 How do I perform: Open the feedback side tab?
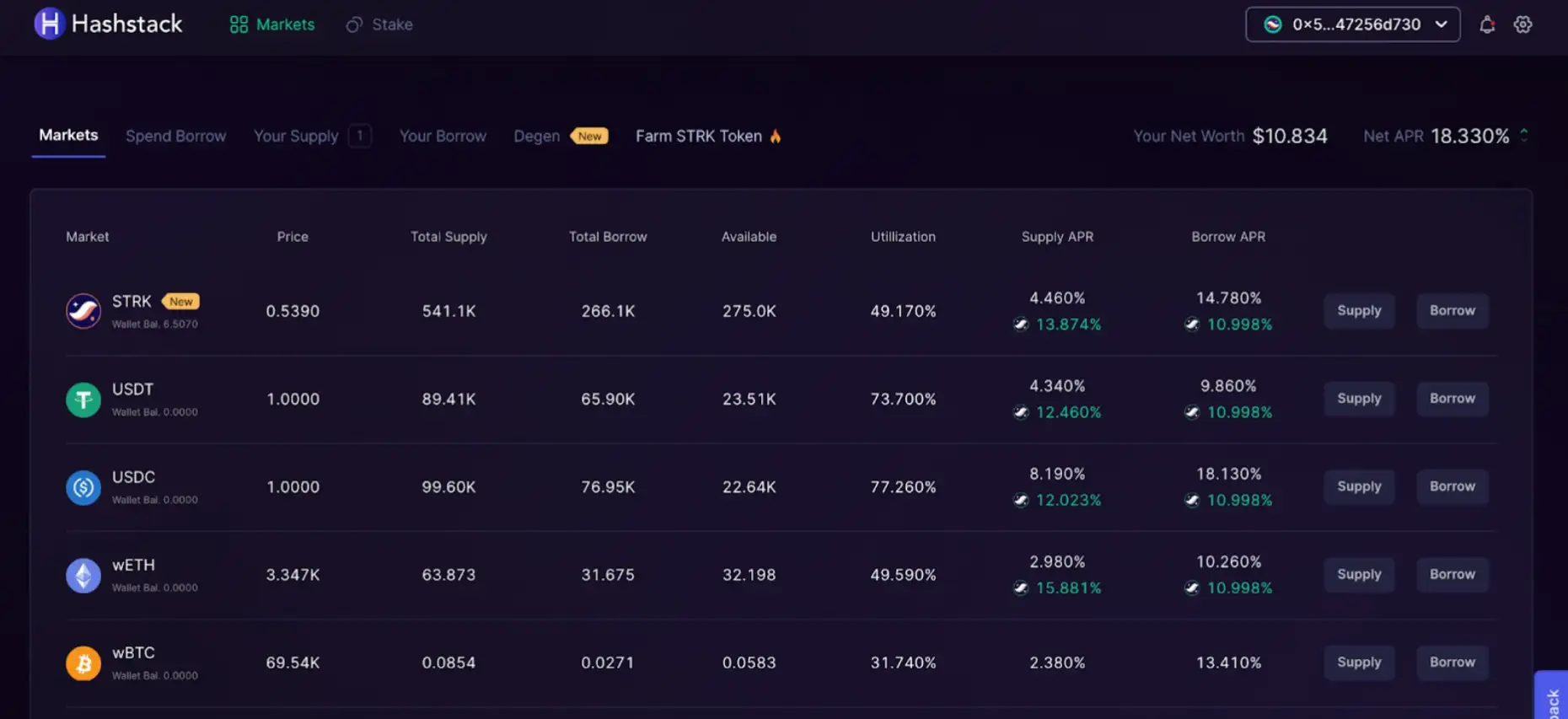tap(1552, 698)
